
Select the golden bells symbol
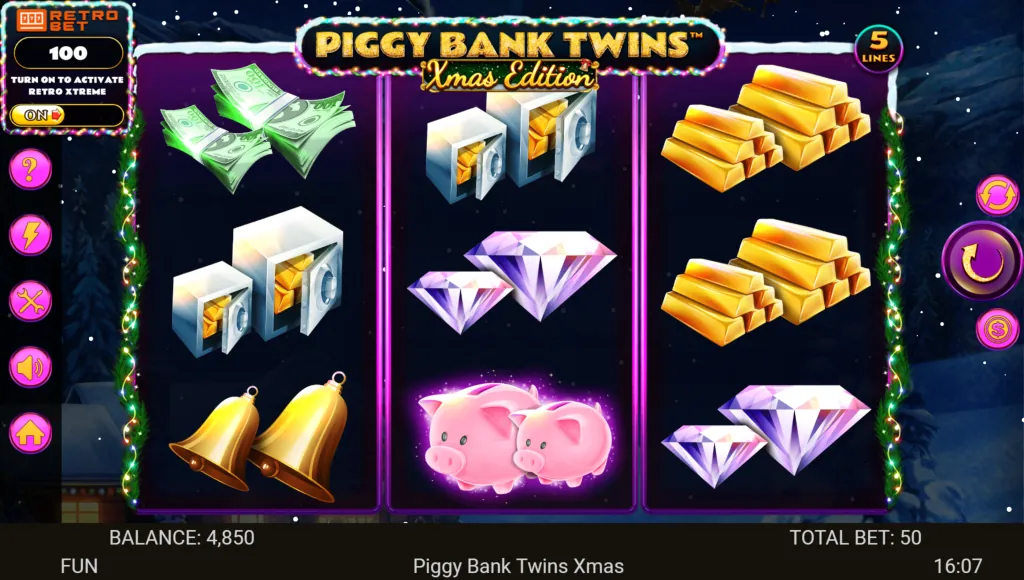click(259, 436)
